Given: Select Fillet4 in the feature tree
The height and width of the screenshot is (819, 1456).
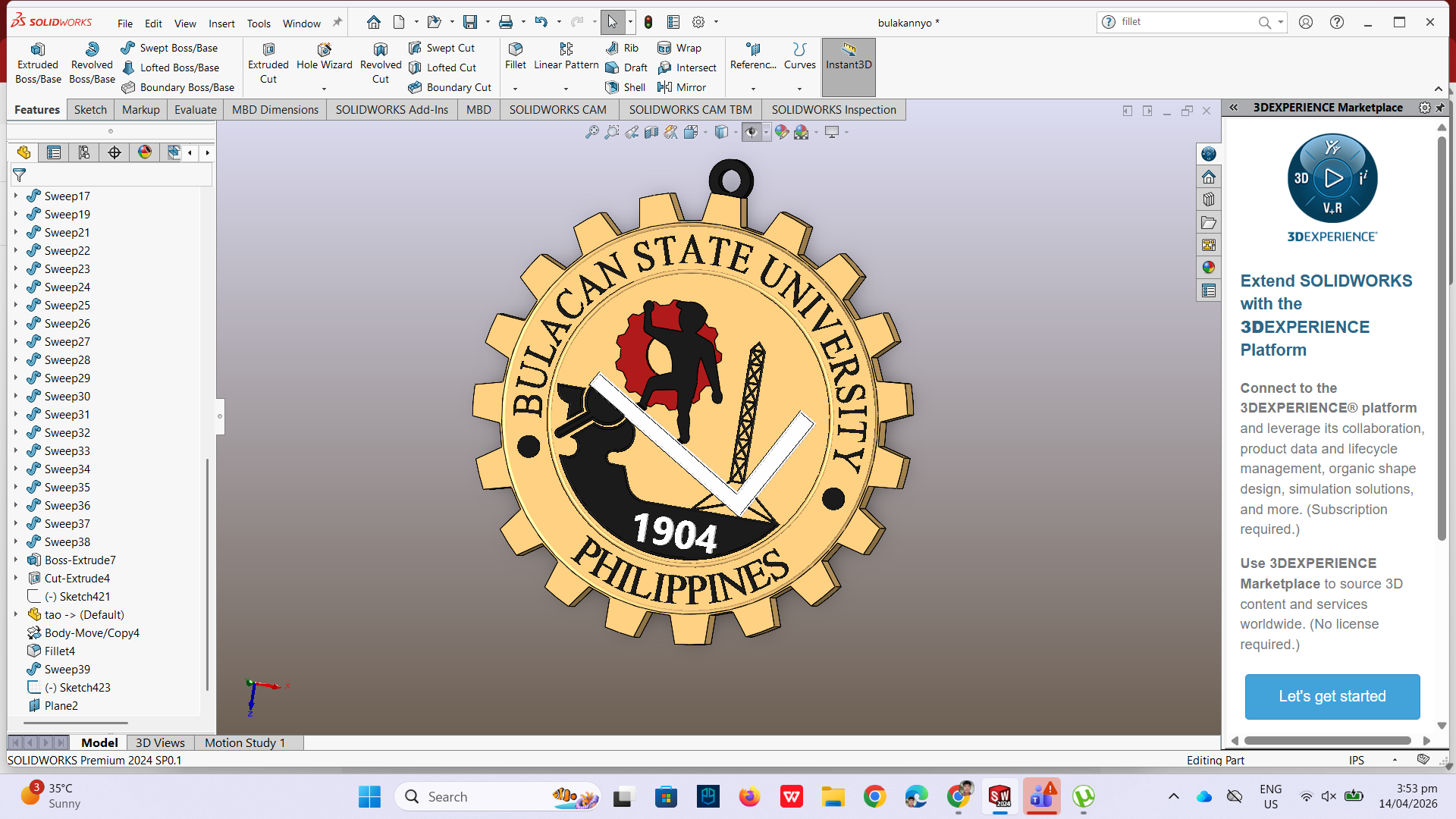Looking at the screenshot, I should pos(59,651).
